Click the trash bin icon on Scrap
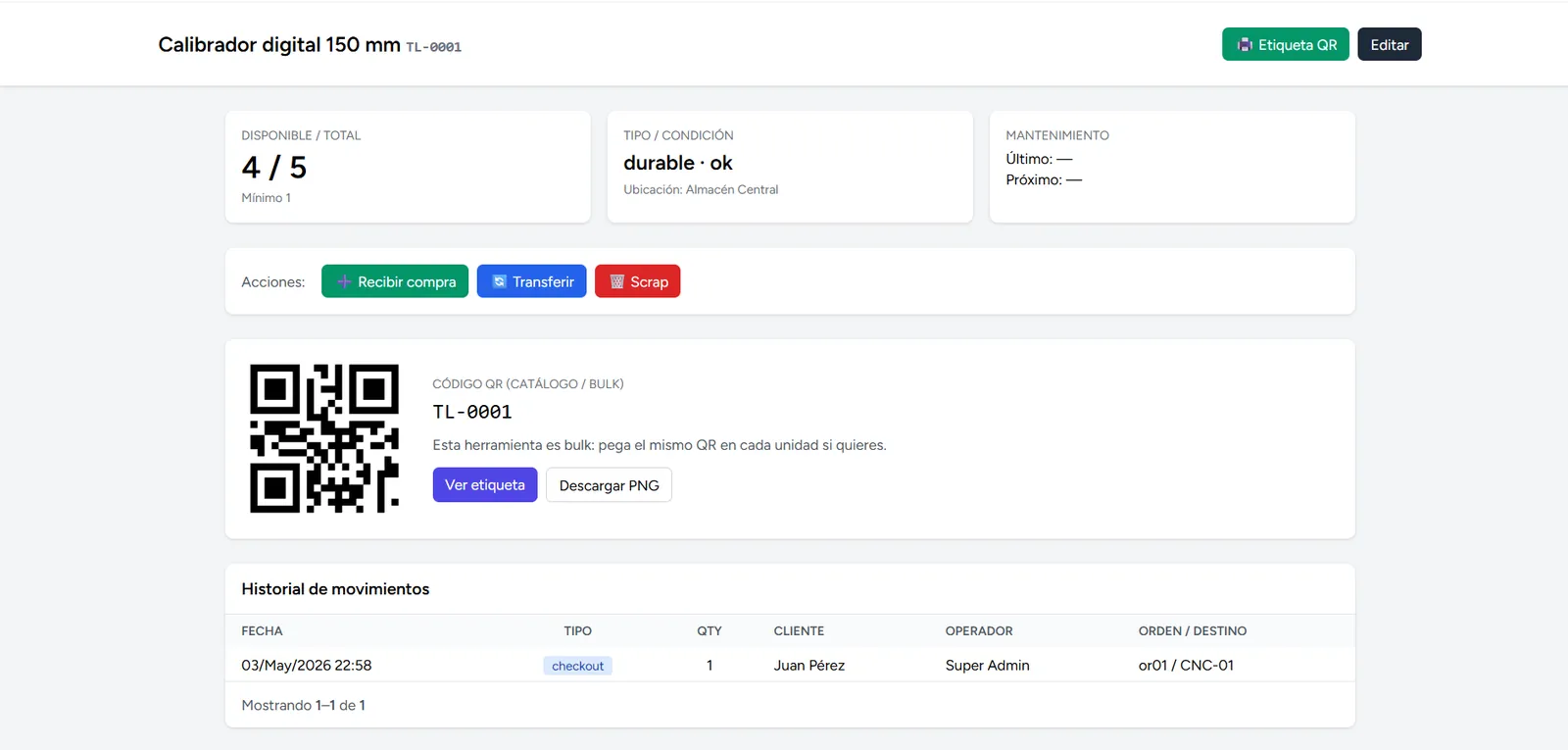Image resolution: width=1568 pixels, height=750 pixels. click(x=616, y=281)
